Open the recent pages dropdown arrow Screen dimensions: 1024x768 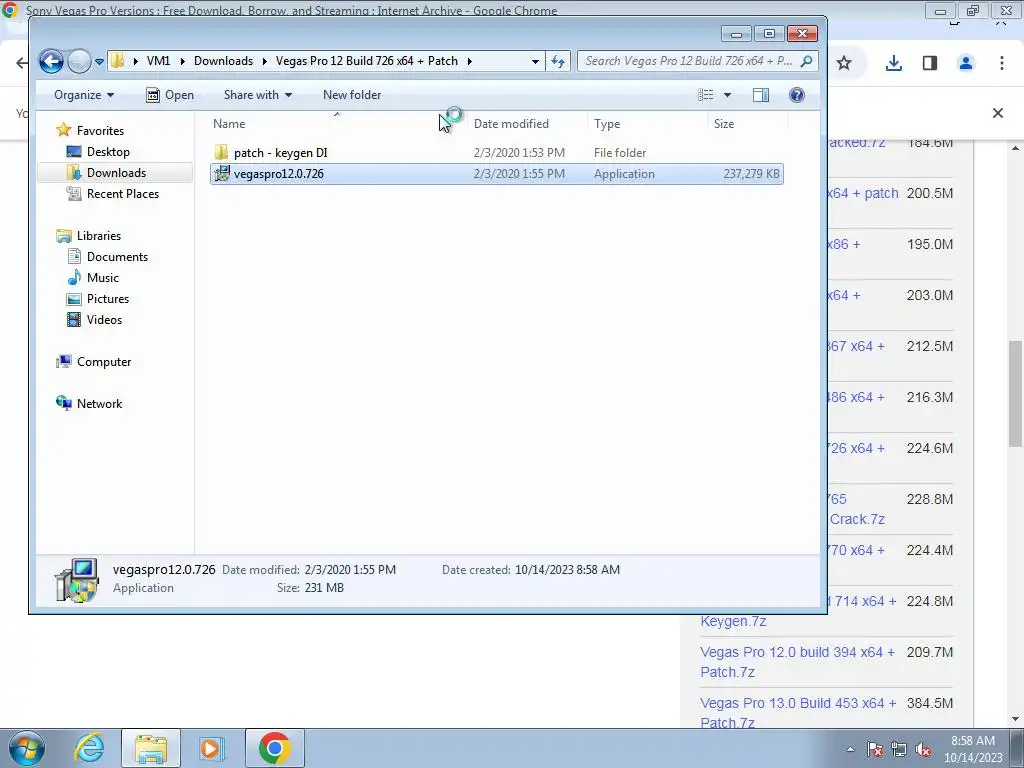click(x=99, y=61)
